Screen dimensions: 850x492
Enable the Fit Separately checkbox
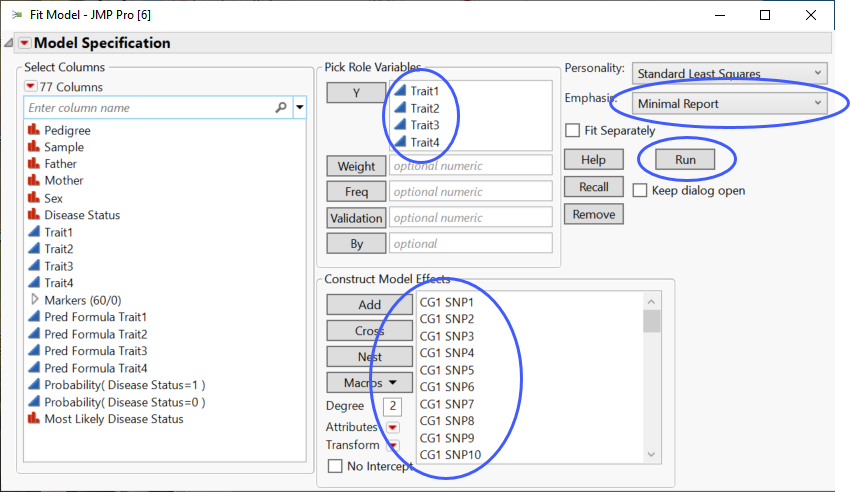coord(573,130)
